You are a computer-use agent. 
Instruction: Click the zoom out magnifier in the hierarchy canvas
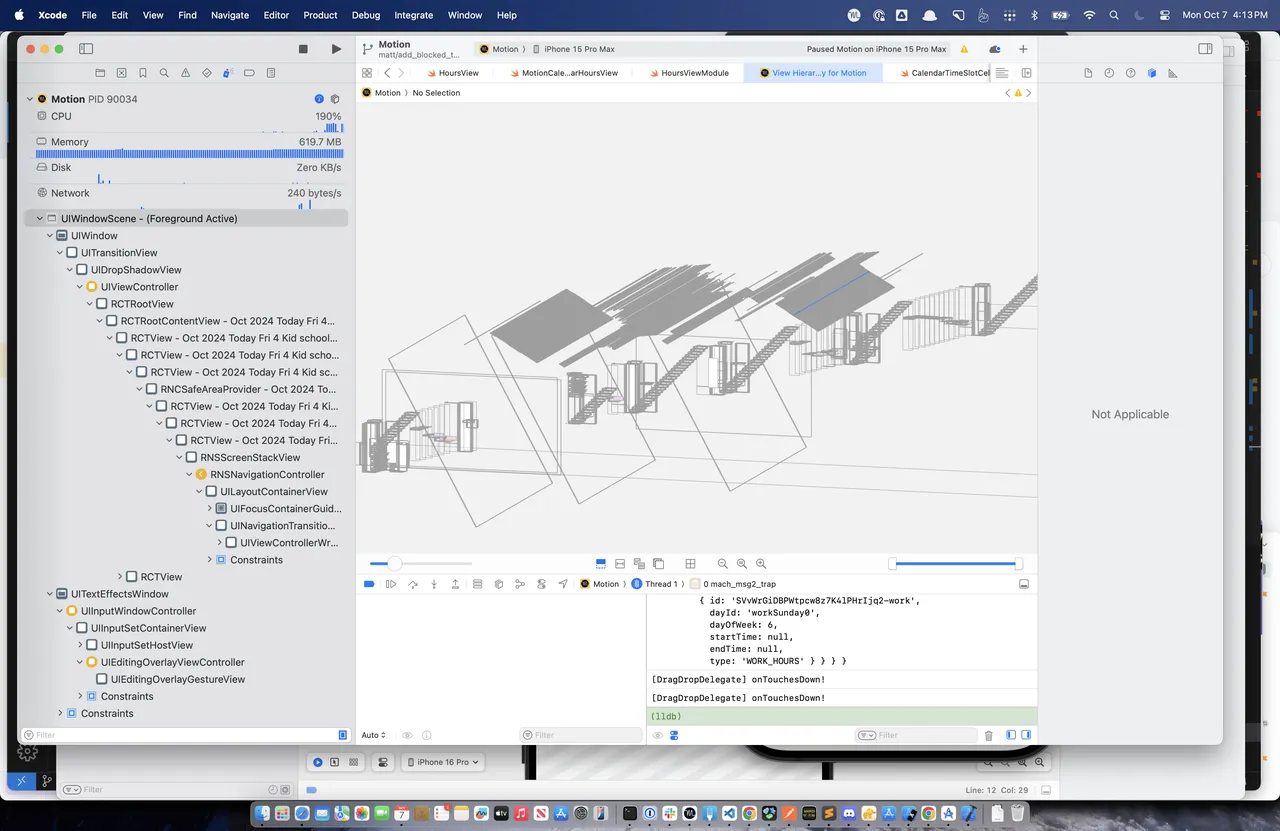pos(723,564)
